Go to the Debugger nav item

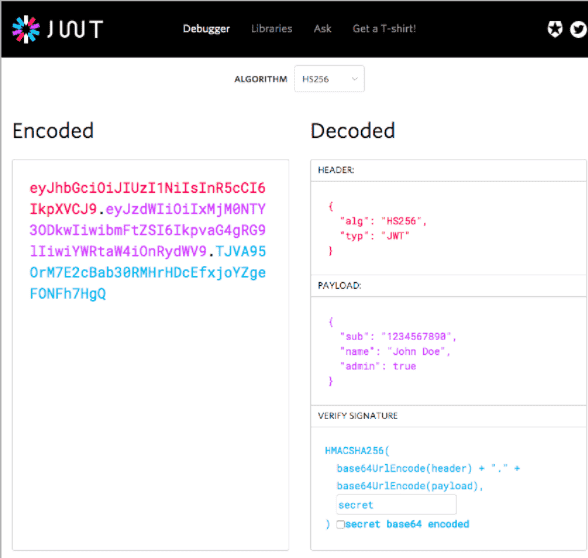pos(206,29)
